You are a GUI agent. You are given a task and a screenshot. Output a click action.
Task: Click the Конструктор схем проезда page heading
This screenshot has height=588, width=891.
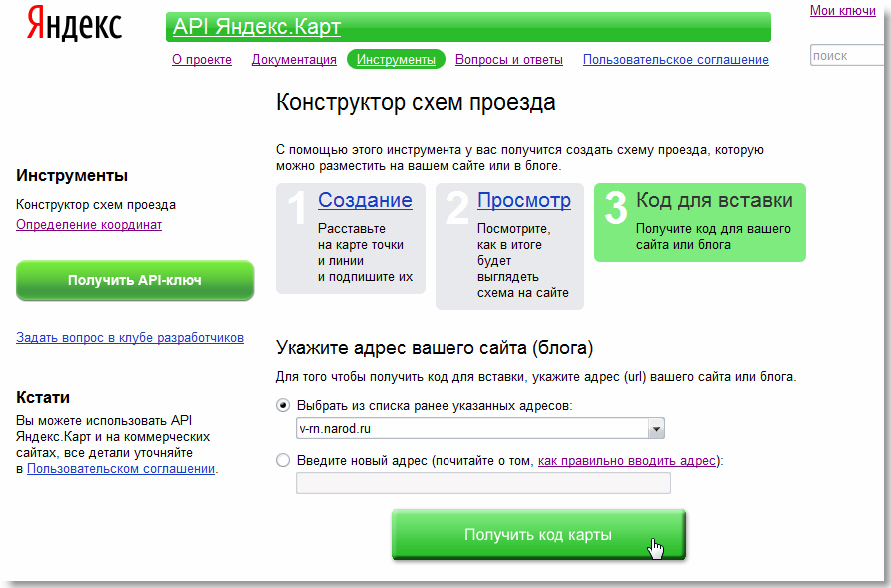coord(415,102)
